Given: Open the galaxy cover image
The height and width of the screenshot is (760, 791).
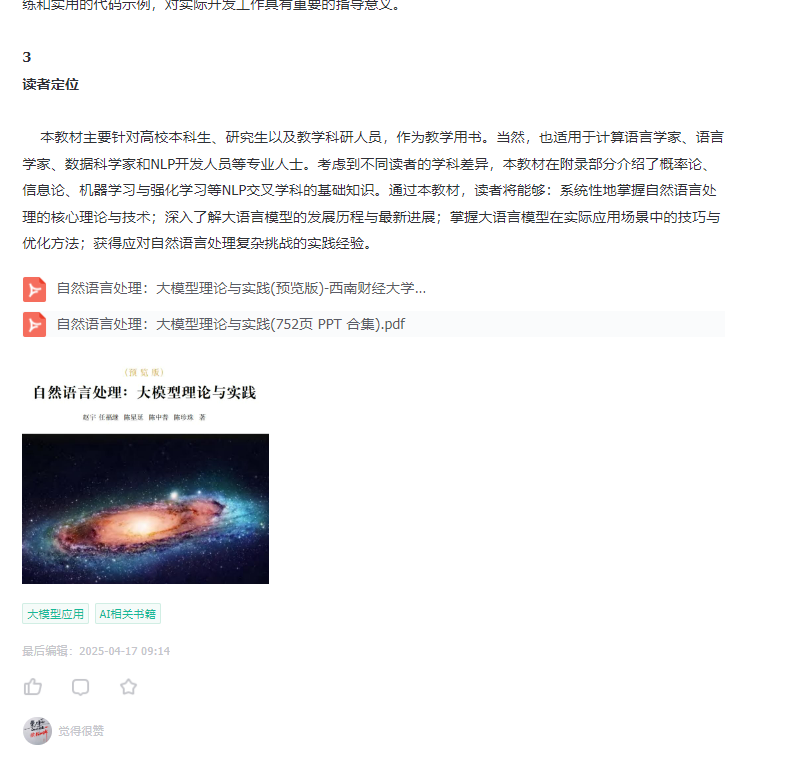Looking at the screenshot, I should pos(145,509).
